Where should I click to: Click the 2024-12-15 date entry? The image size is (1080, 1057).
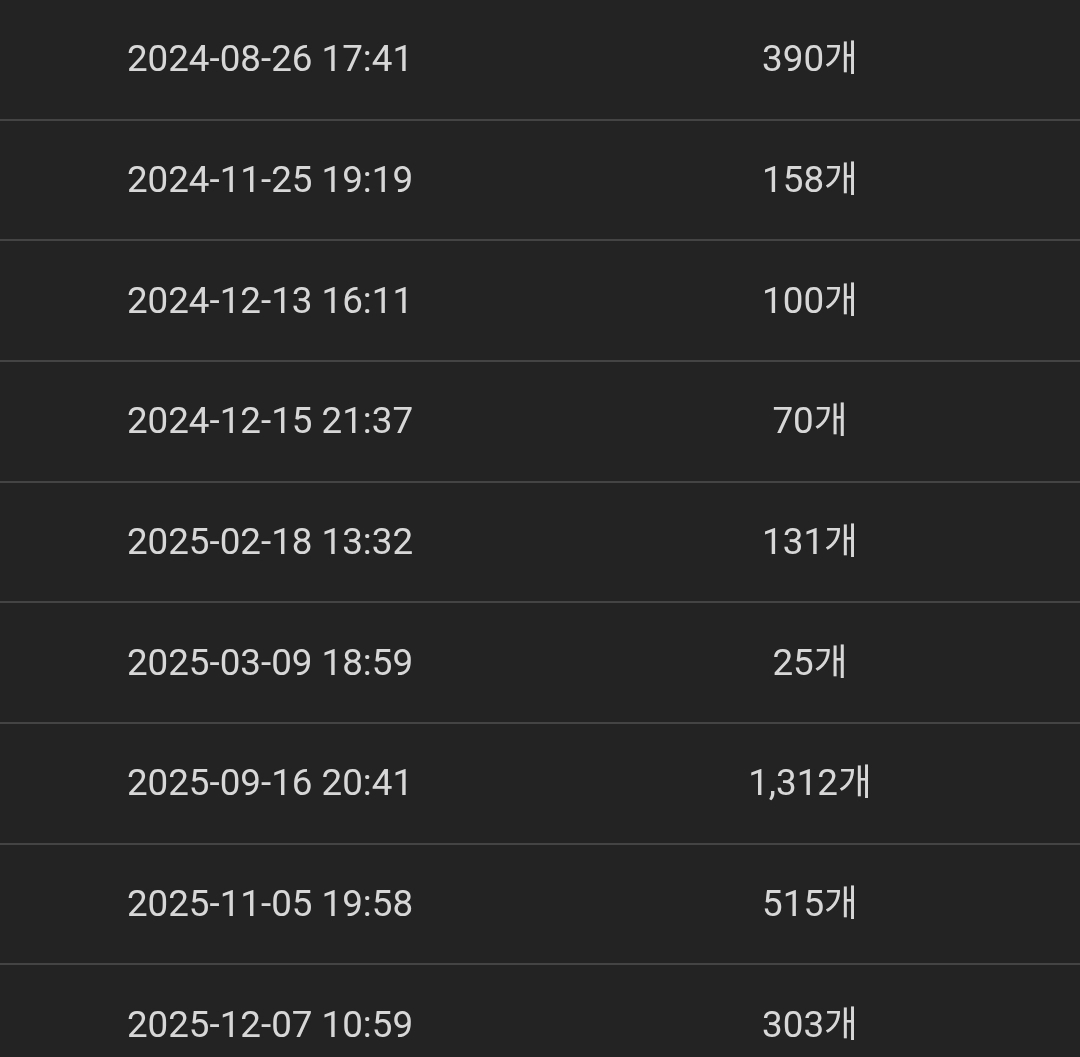(x=269, y=421)
